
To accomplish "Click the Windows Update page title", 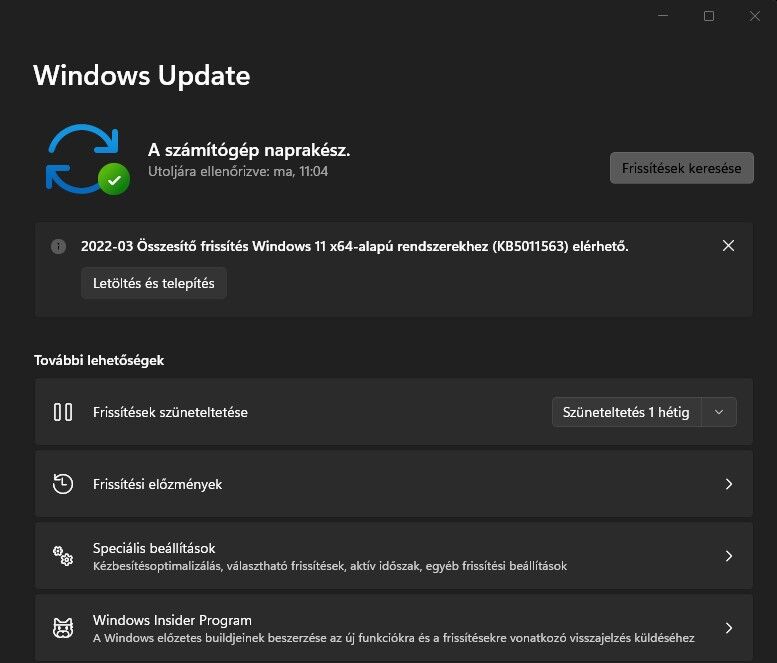I will coord(142,75).
